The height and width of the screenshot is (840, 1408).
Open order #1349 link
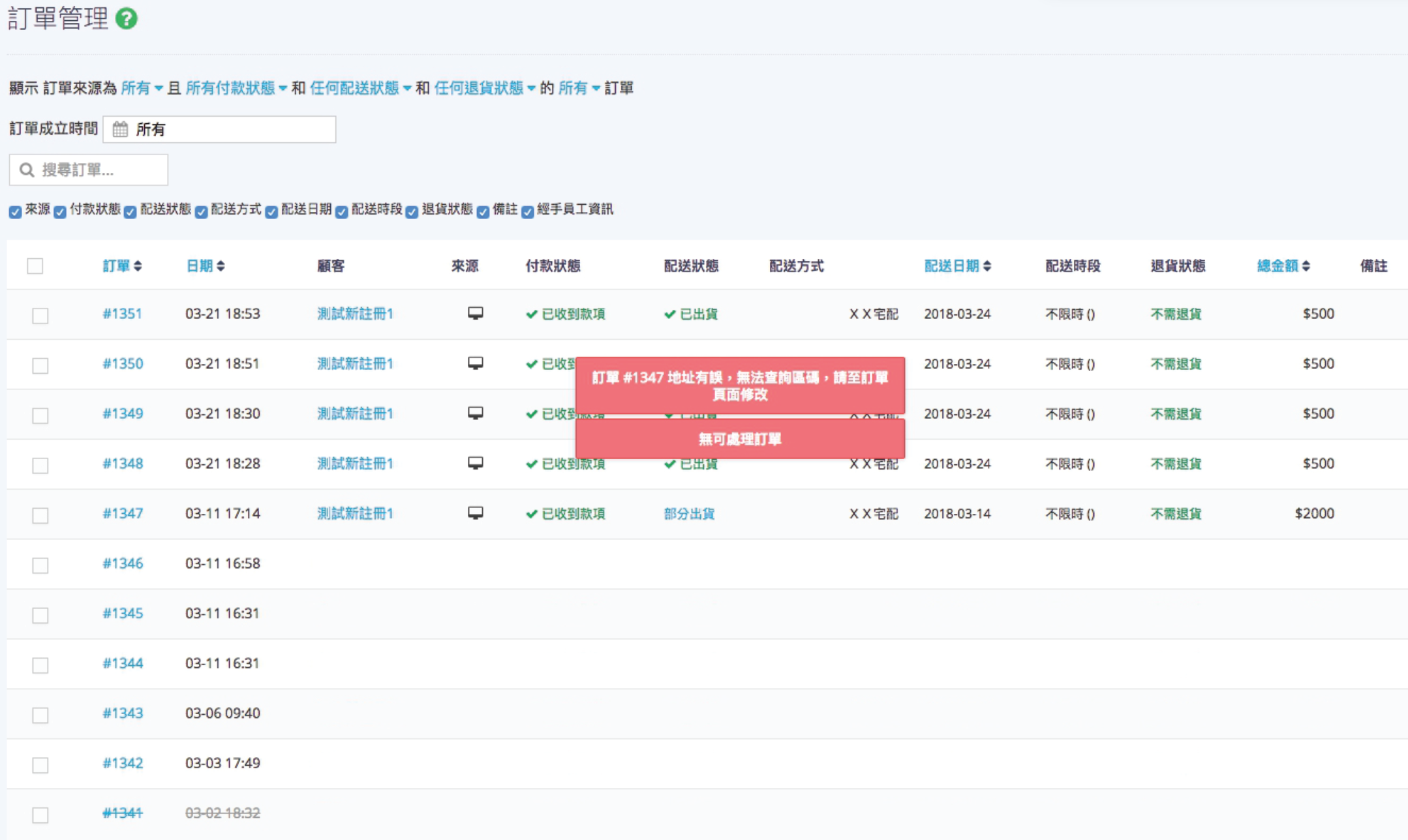pos(123,413)
